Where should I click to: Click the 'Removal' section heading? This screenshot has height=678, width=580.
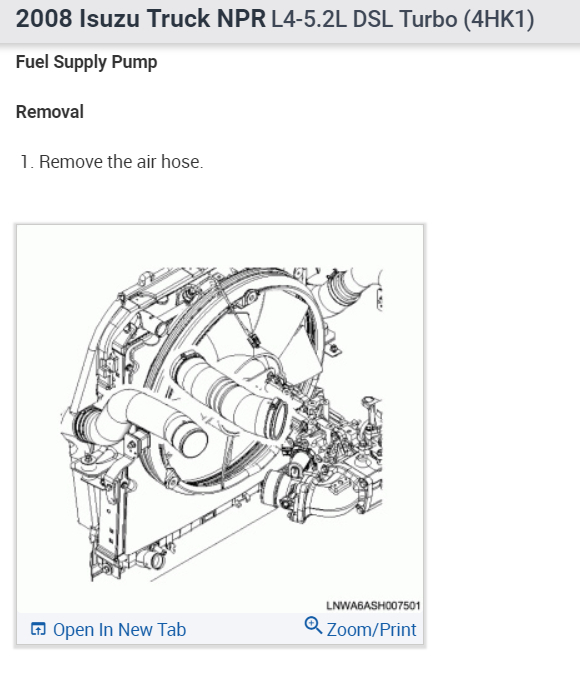click(50, 112)
